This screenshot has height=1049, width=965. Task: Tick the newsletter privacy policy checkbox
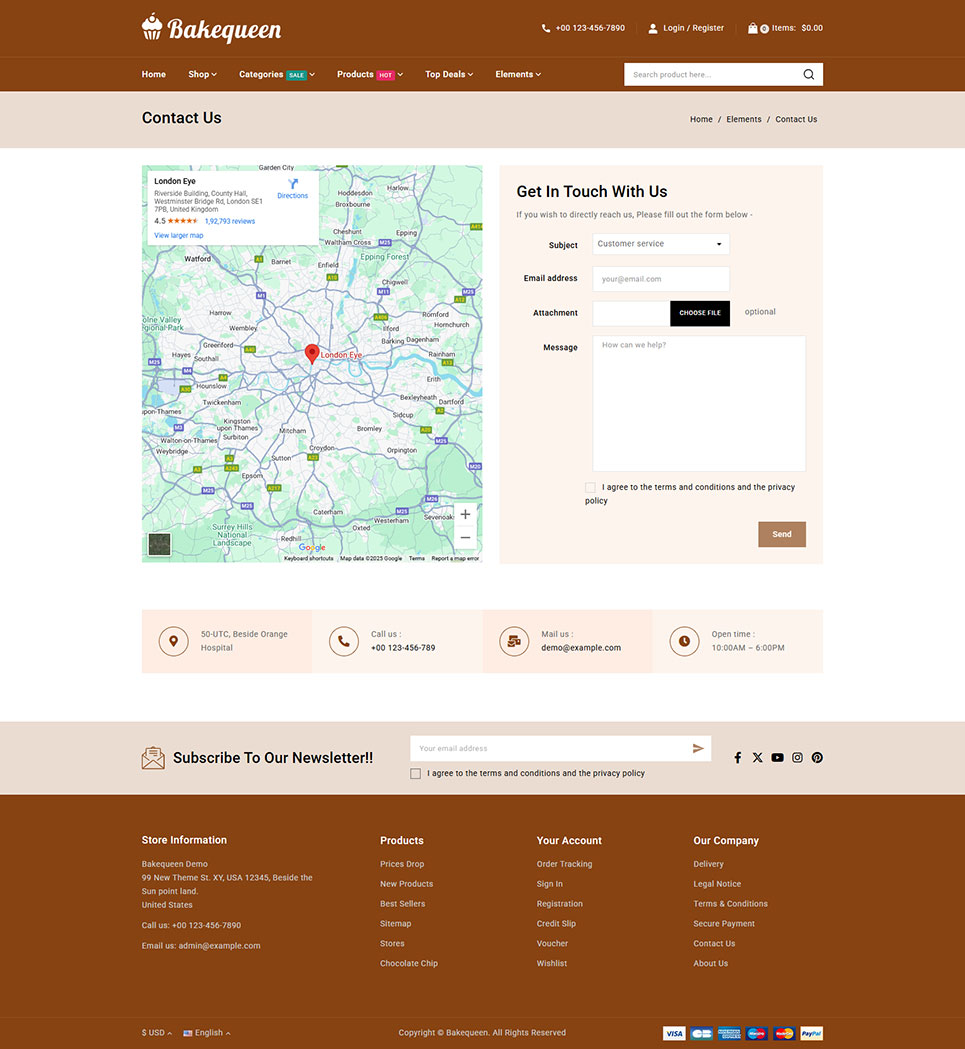pyautogui.click(x=416, y=774)
